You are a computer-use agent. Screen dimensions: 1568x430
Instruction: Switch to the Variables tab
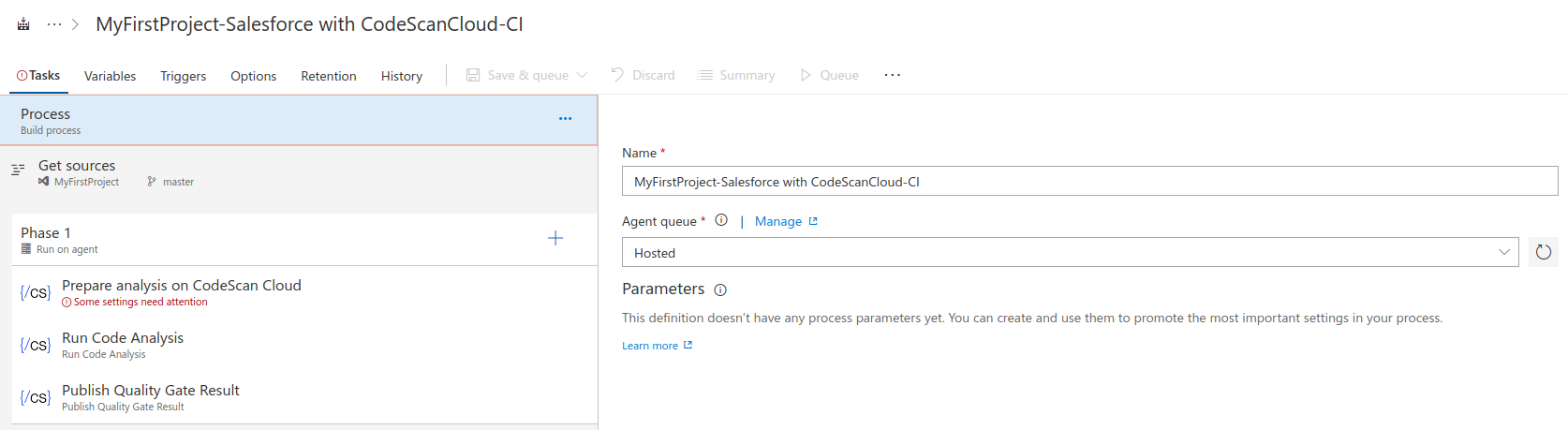[x=110, y=76]
